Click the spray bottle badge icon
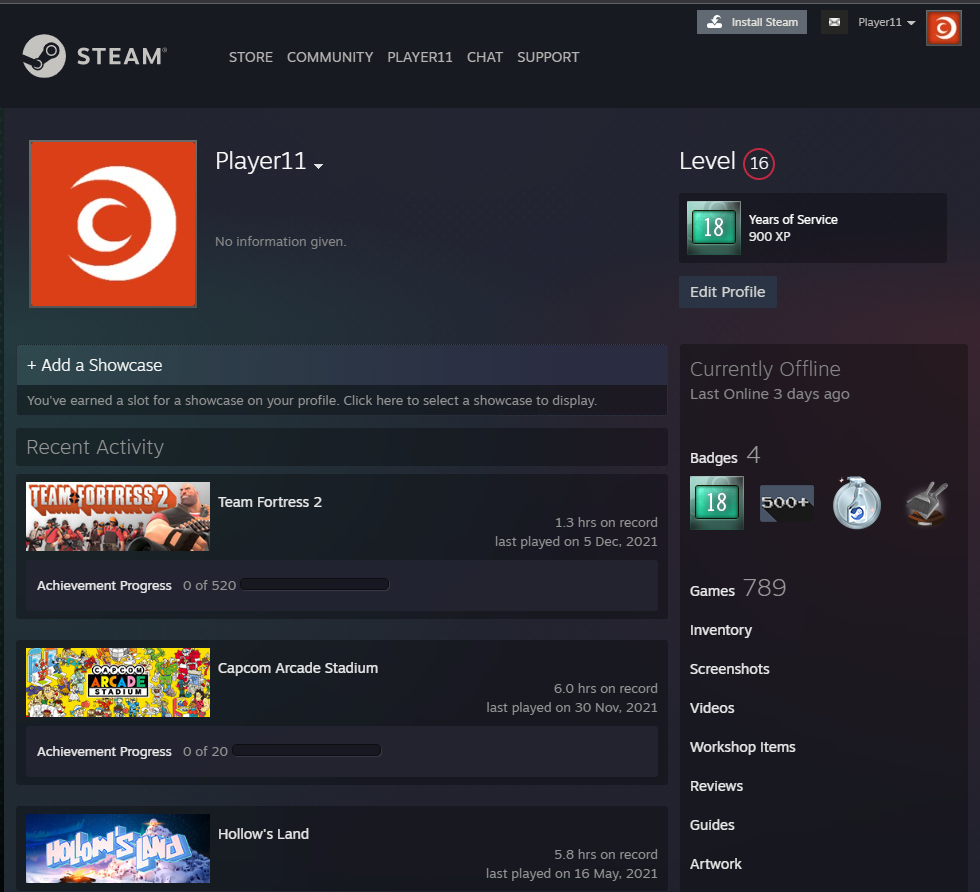This screenshot has height=892, width=980. click(857, 503)
